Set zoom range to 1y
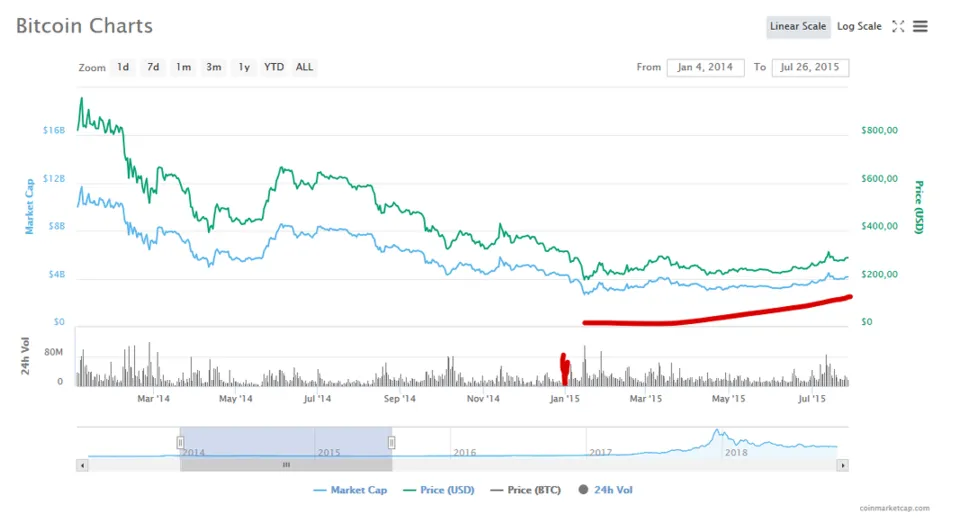Image resolution: width=960 pixels, height=523 pixels. tap(244, 67)
